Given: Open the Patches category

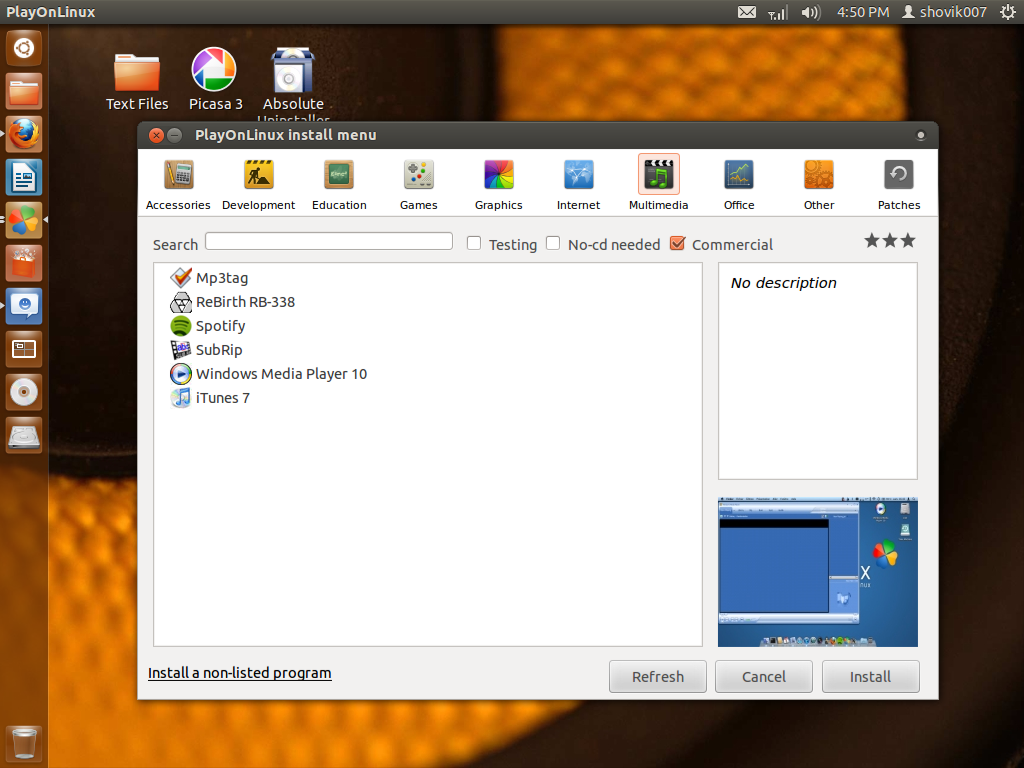Looking at the screenshot, I should [898, 183].
